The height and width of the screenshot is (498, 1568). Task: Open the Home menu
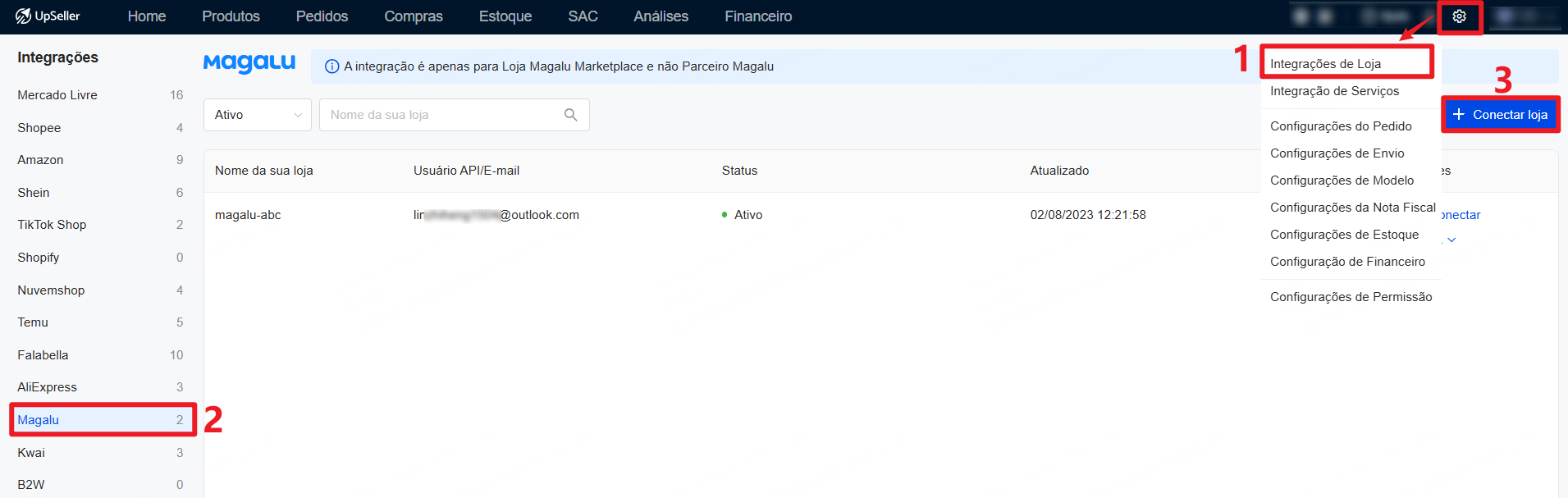click(147, 16)
